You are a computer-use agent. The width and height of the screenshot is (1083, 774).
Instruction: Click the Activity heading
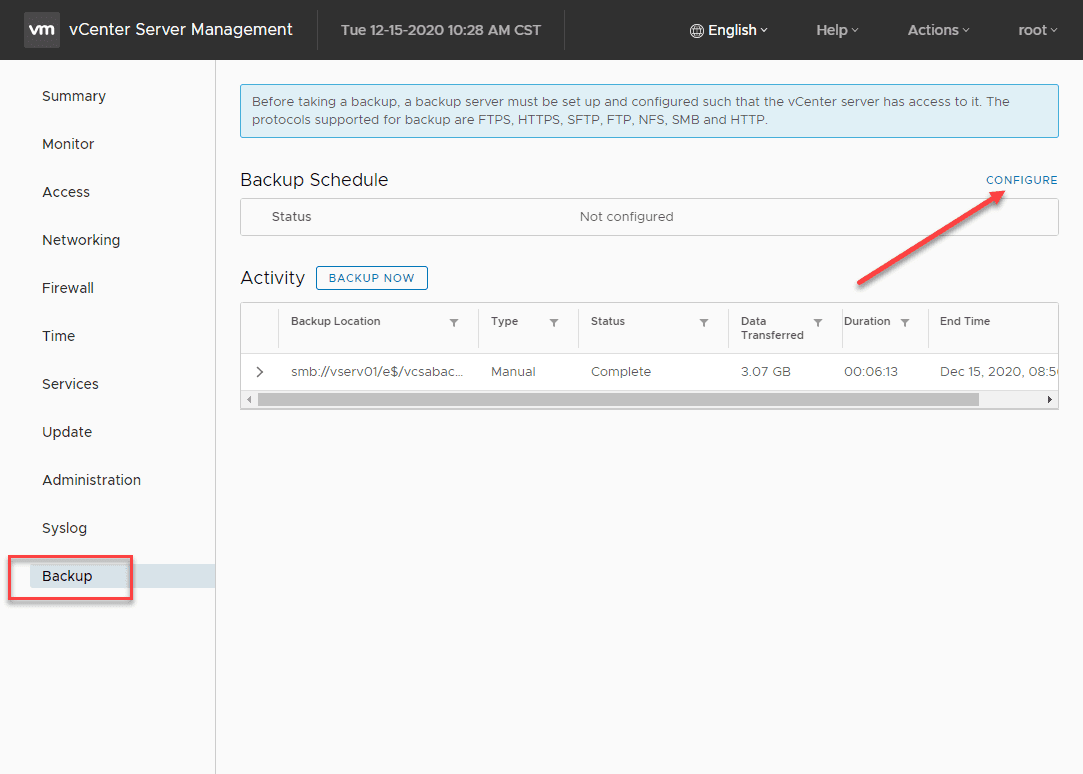(x=273, y=278)
